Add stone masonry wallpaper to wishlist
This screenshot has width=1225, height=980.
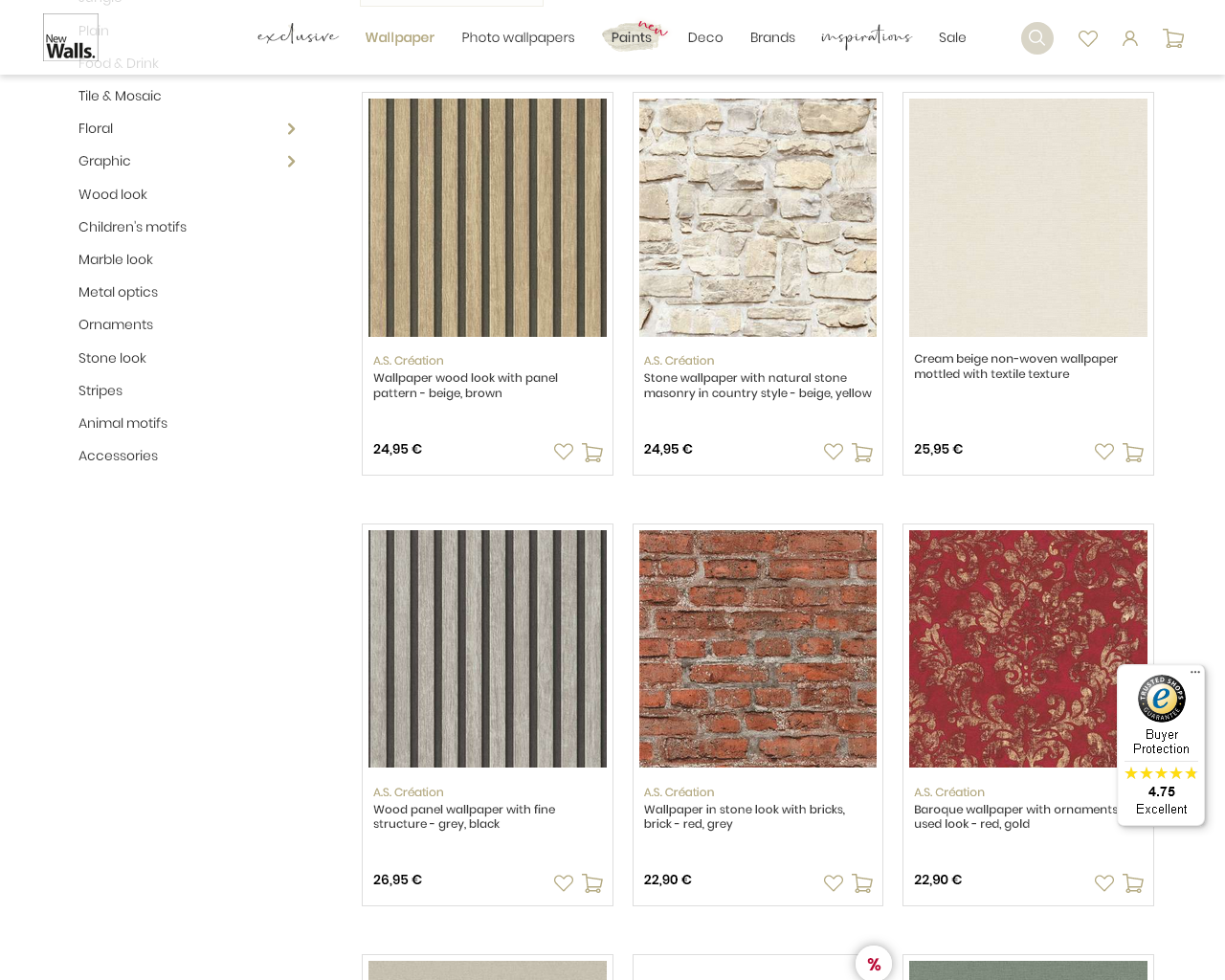834,452
